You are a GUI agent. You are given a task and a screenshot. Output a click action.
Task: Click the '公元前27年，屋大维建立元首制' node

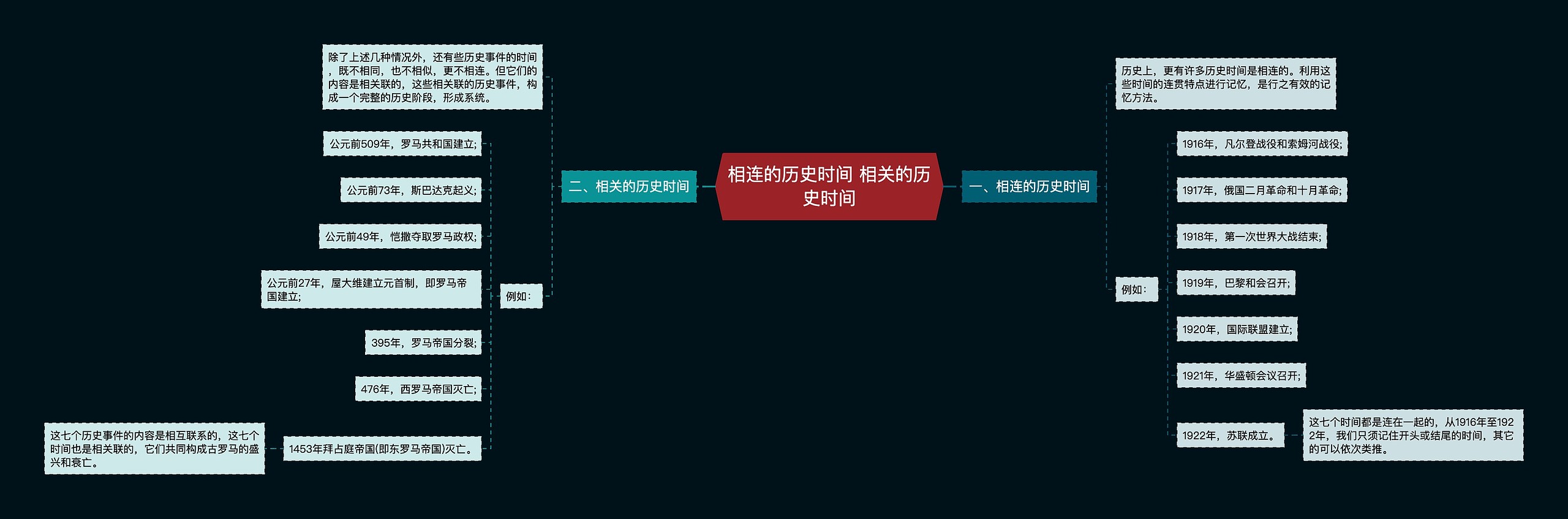[x=371, y=289]
